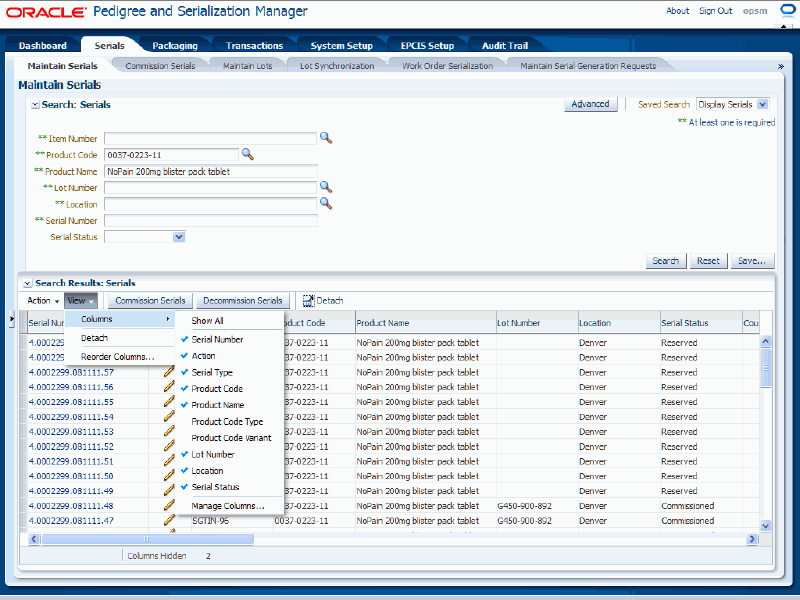Close the View dropdown menu
800x600 pixels.
pos(80,301)
